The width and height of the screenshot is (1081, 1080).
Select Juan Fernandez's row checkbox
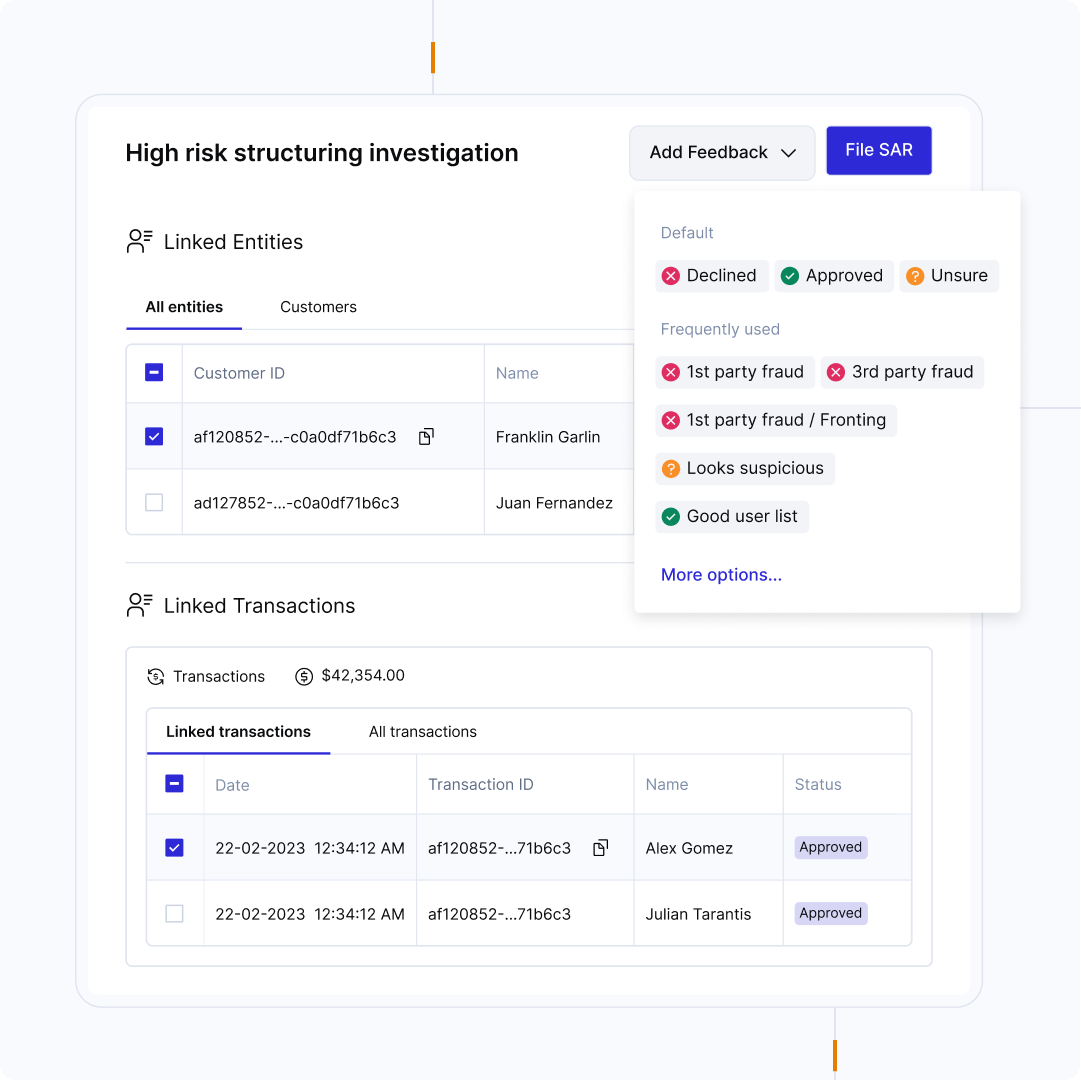[153, 502]
